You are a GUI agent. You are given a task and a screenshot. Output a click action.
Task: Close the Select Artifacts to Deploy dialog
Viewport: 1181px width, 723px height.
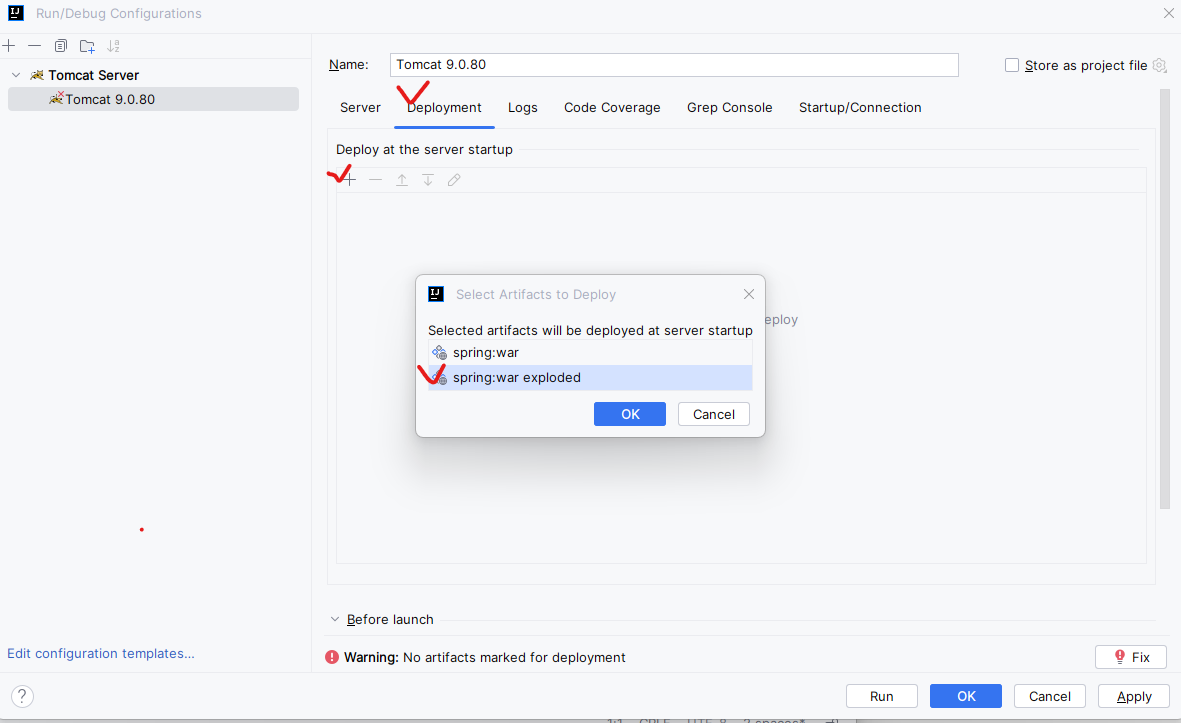tap(749, 294)
